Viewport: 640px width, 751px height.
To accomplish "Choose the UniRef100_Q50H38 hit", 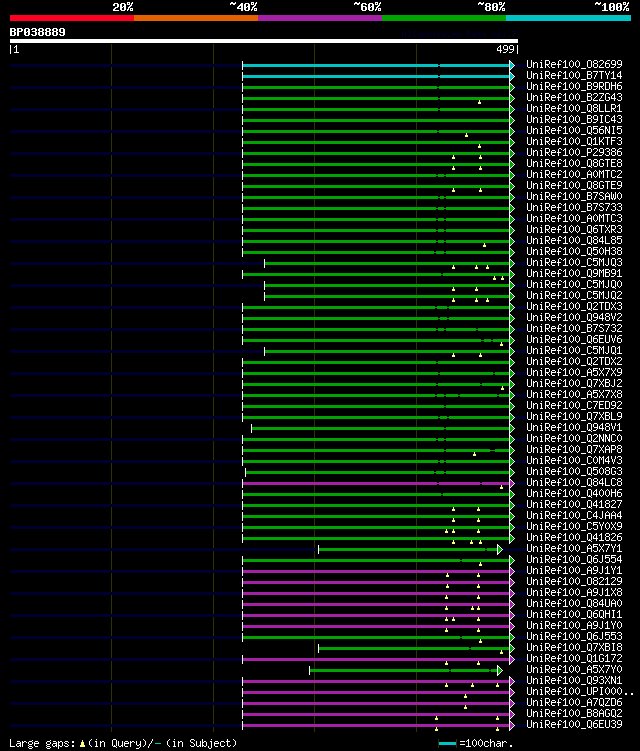I will (x=574, y=251).
